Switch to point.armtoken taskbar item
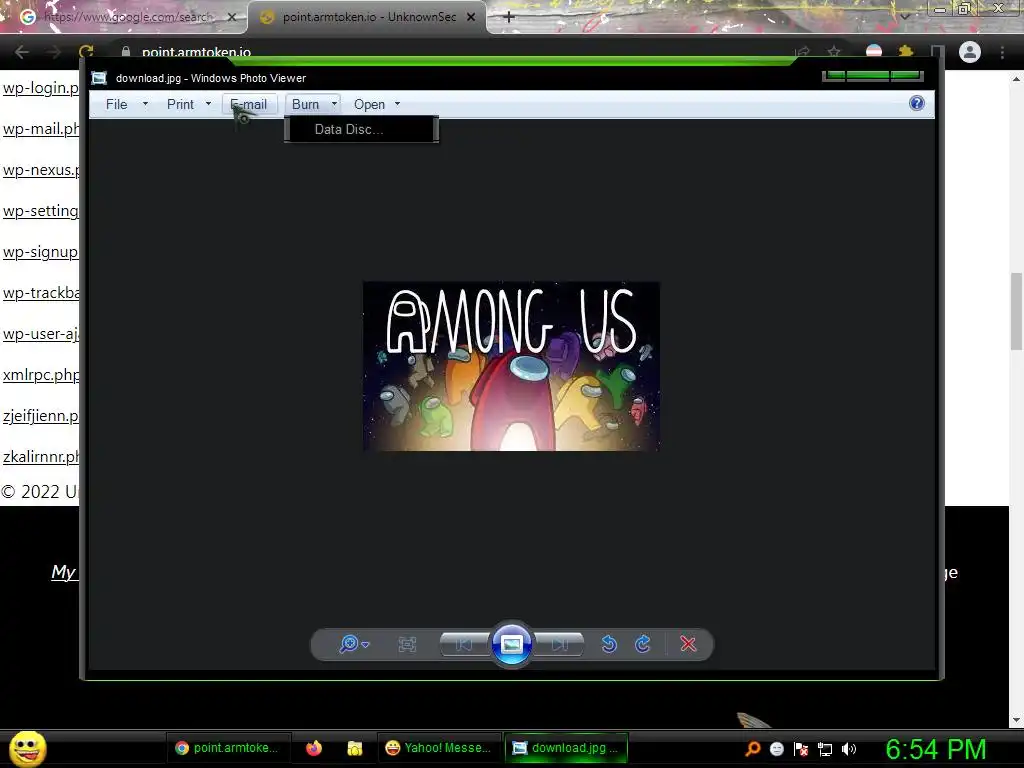Image resolution: width=1024 pixels, height=768 pixels. coord(229,748)
